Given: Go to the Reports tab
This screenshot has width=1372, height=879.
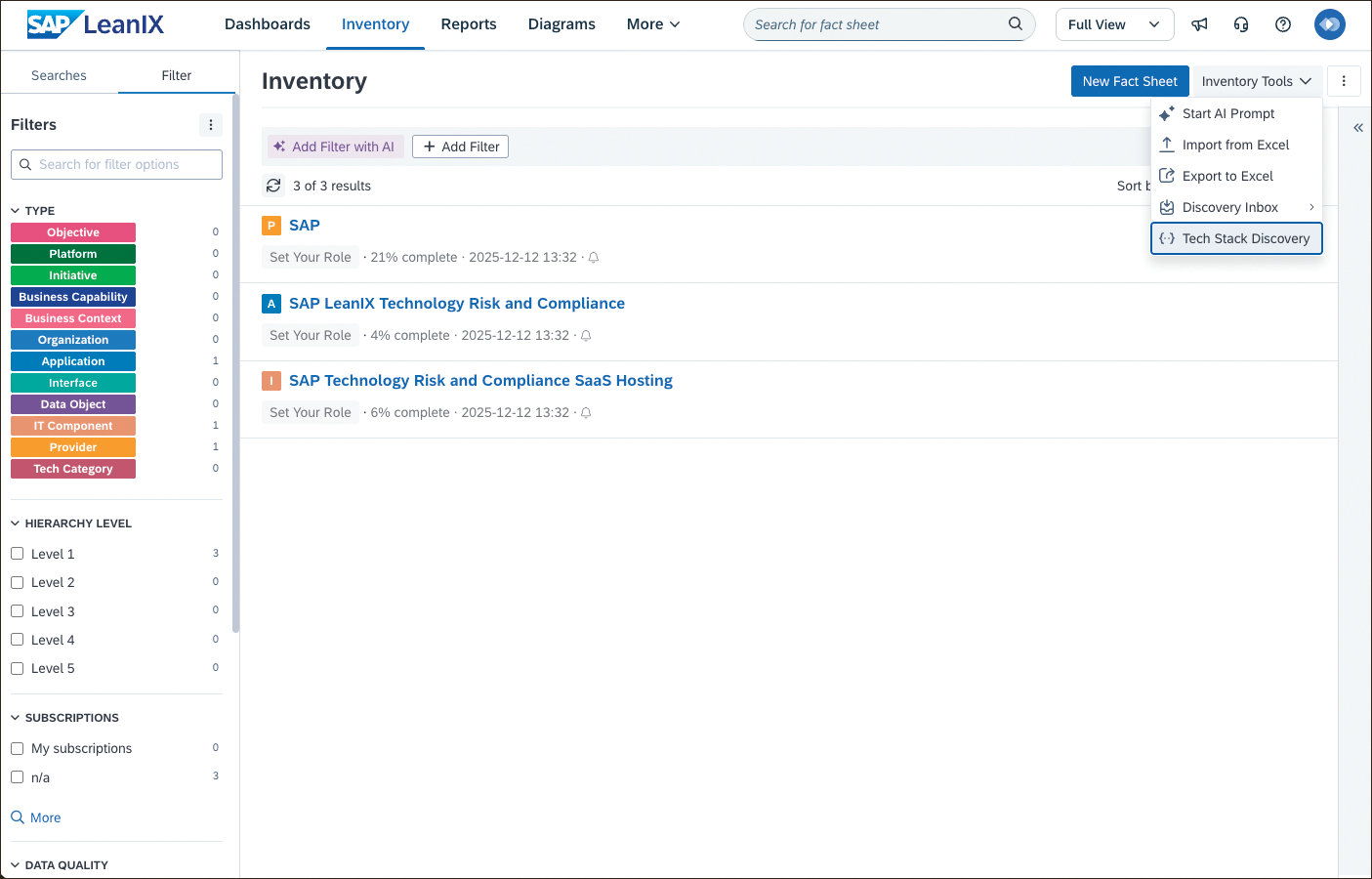Looking at the screenshot, I should pyautogui.click(x=469, y=24).
